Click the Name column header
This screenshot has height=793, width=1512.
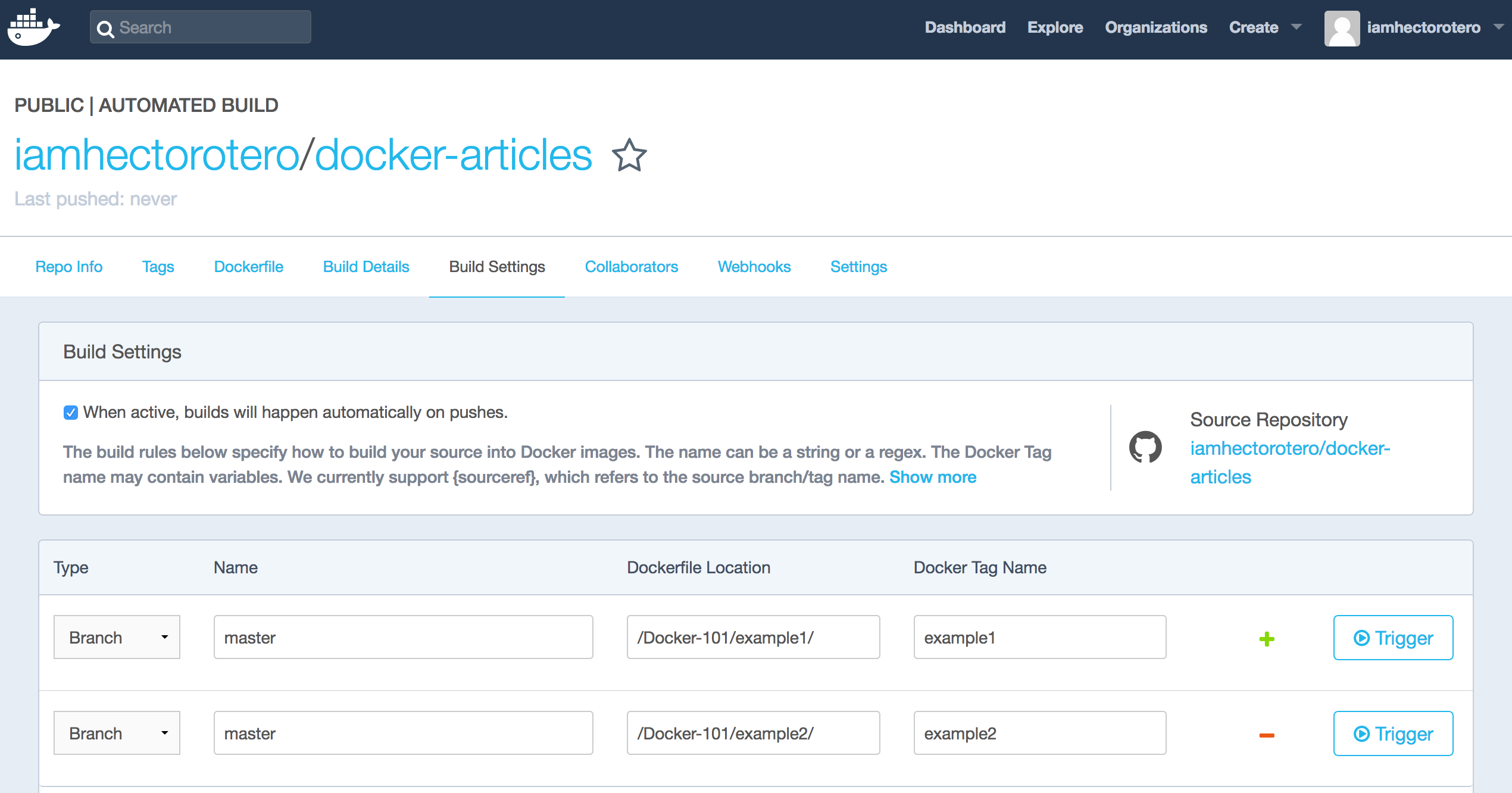coord(236,567)
